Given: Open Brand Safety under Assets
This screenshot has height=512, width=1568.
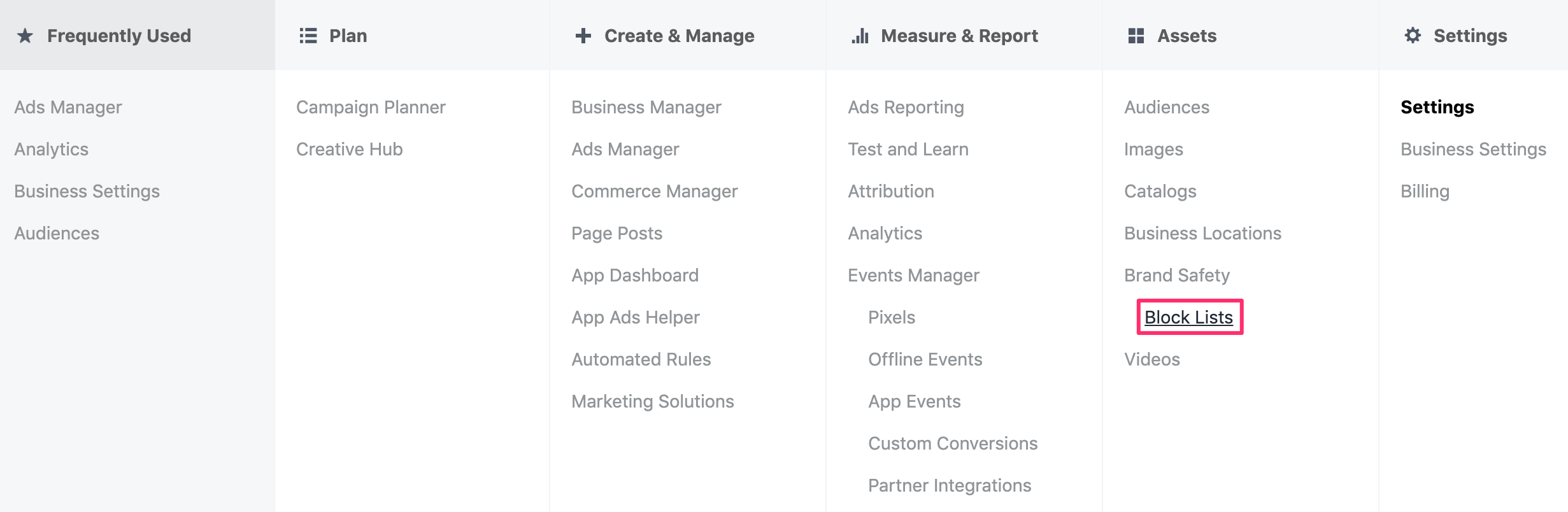Looking at the screenshot, I should pos(1177,275).
